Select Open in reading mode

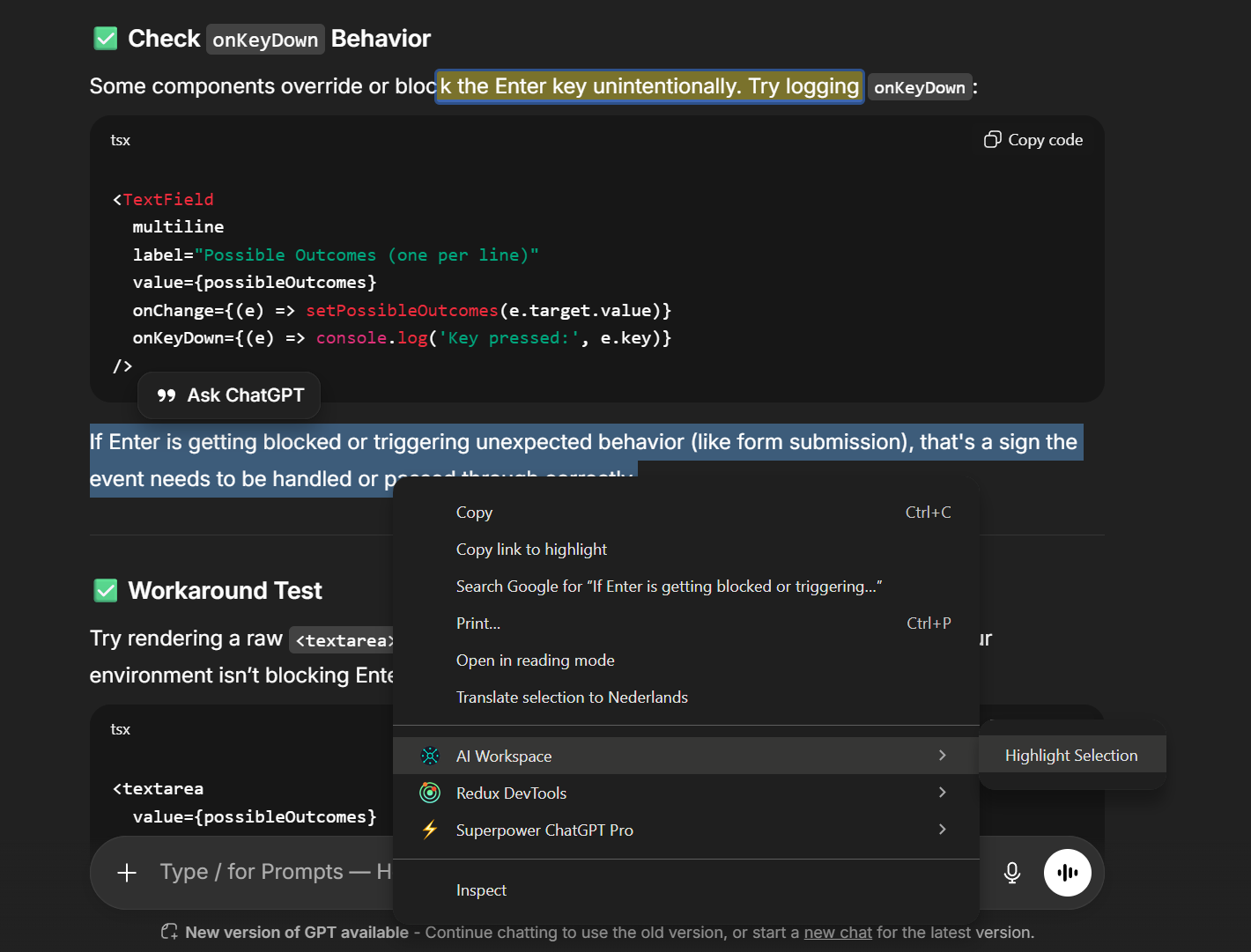[535, 660]
